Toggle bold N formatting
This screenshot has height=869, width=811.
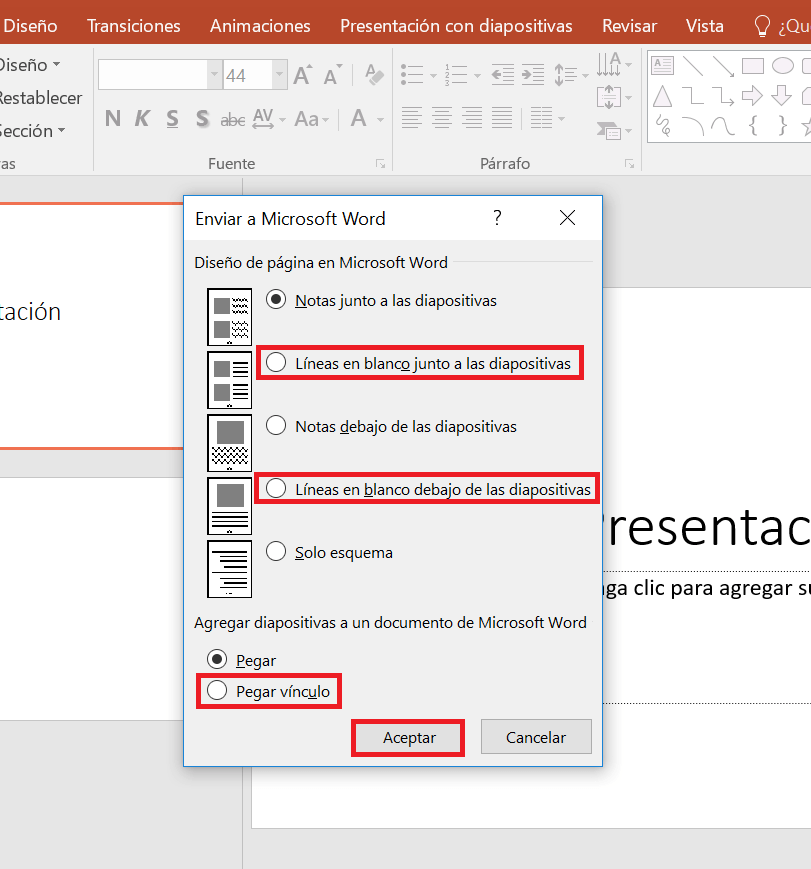113,118
